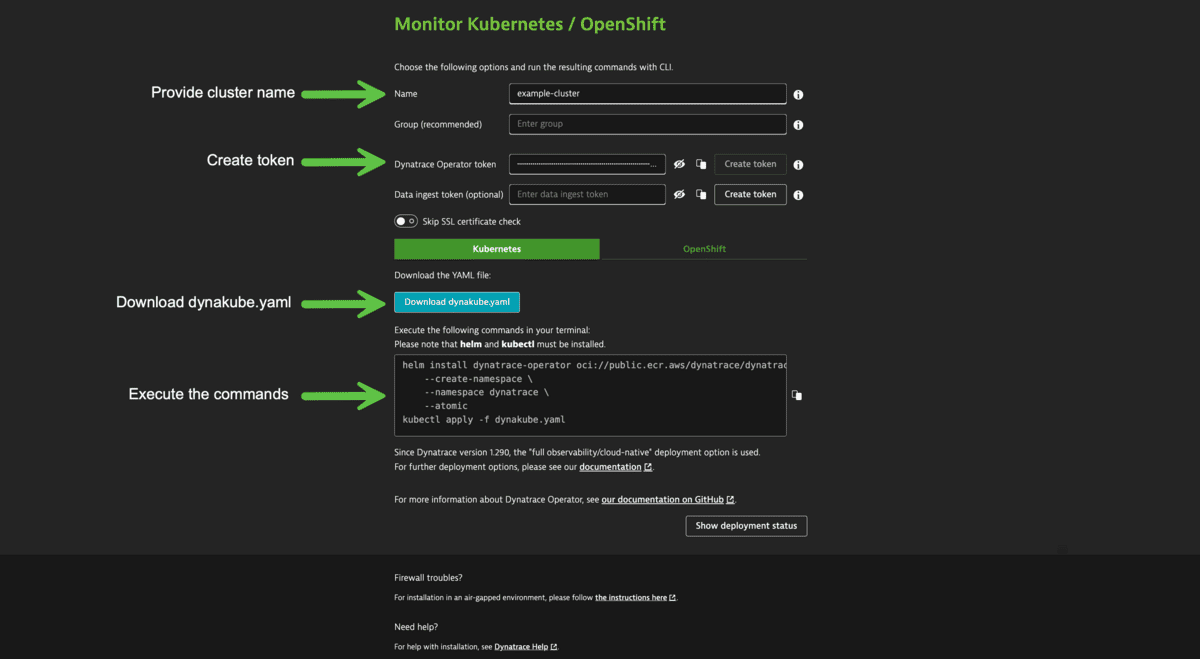Viewport: 1200px width, 659px height.
Task: Reveal the data ingest token value
Action: click(x=681, y=194)
